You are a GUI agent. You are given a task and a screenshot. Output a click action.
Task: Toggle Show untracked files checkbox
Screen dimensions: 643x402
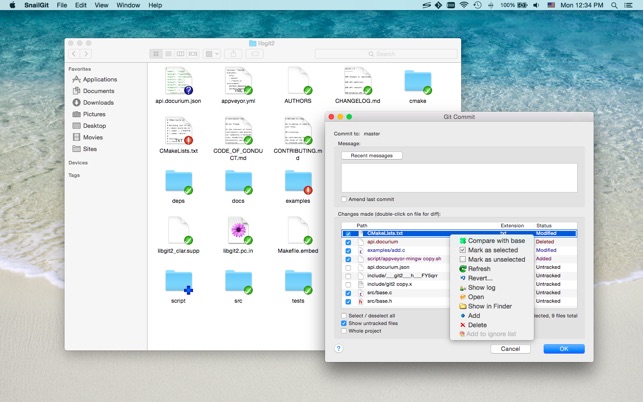[x=345, y=323]
